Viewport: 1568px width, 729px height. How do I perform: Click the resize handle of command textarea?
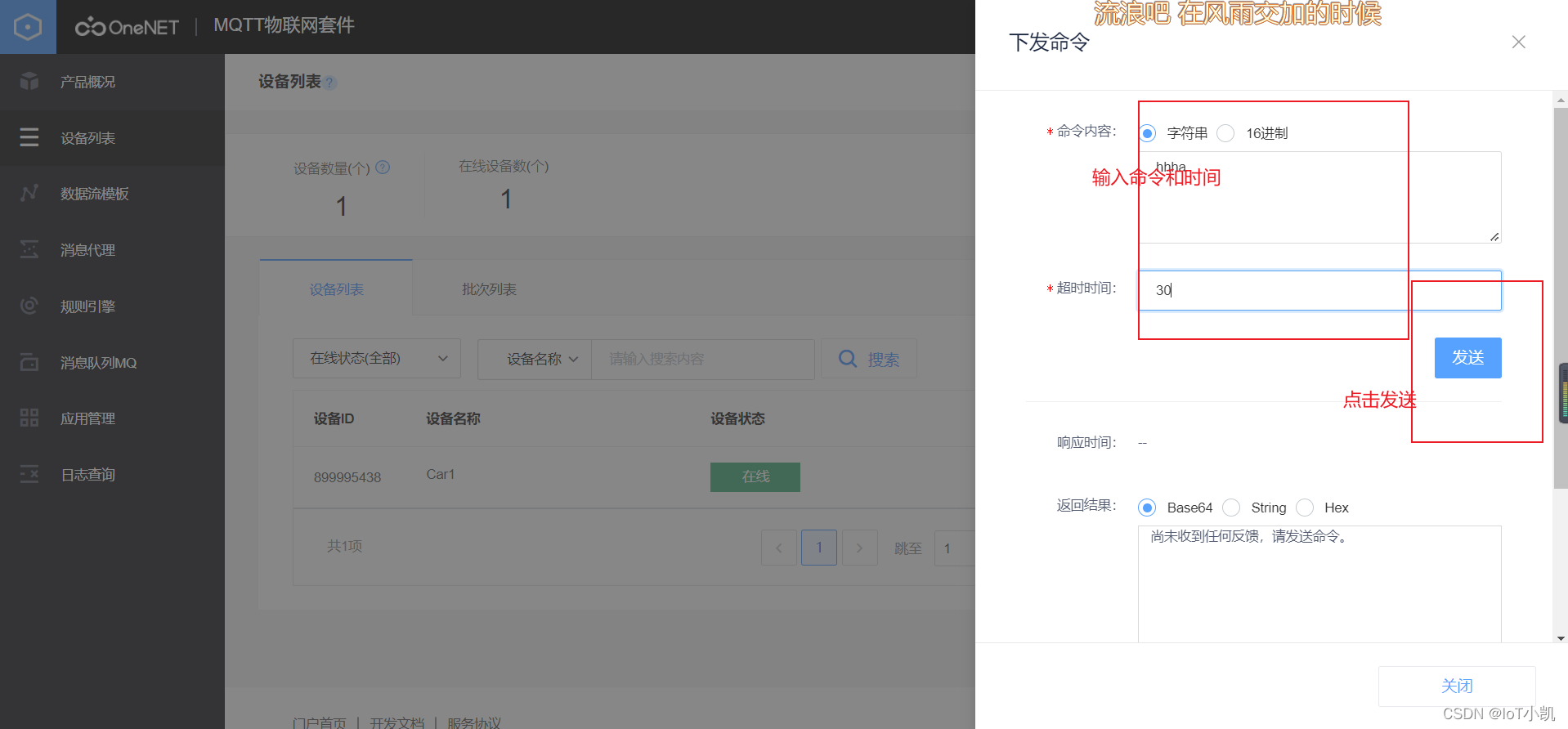pos(1494,236)
